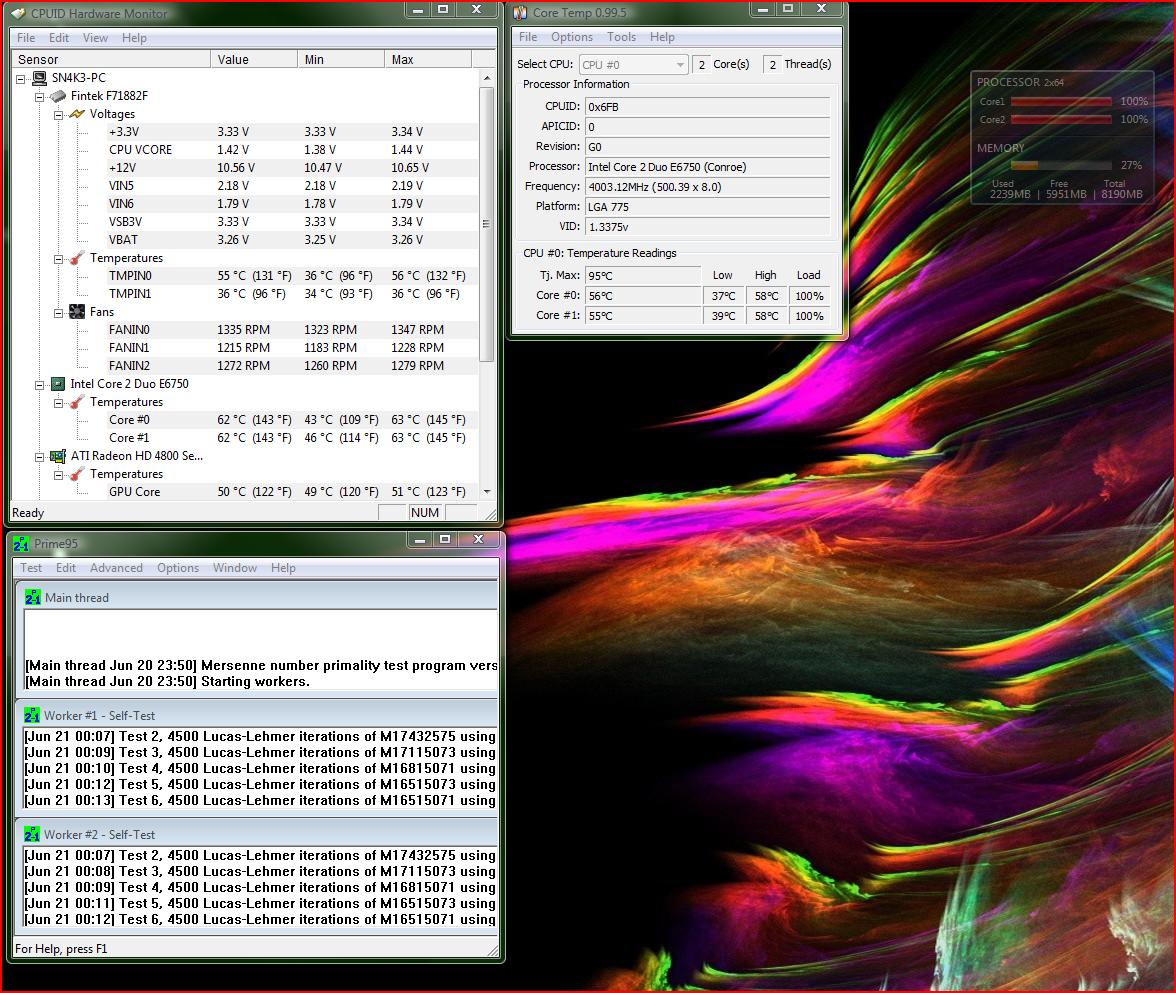
Task: Collapse the Voltages group
Action: coord(58,115)
